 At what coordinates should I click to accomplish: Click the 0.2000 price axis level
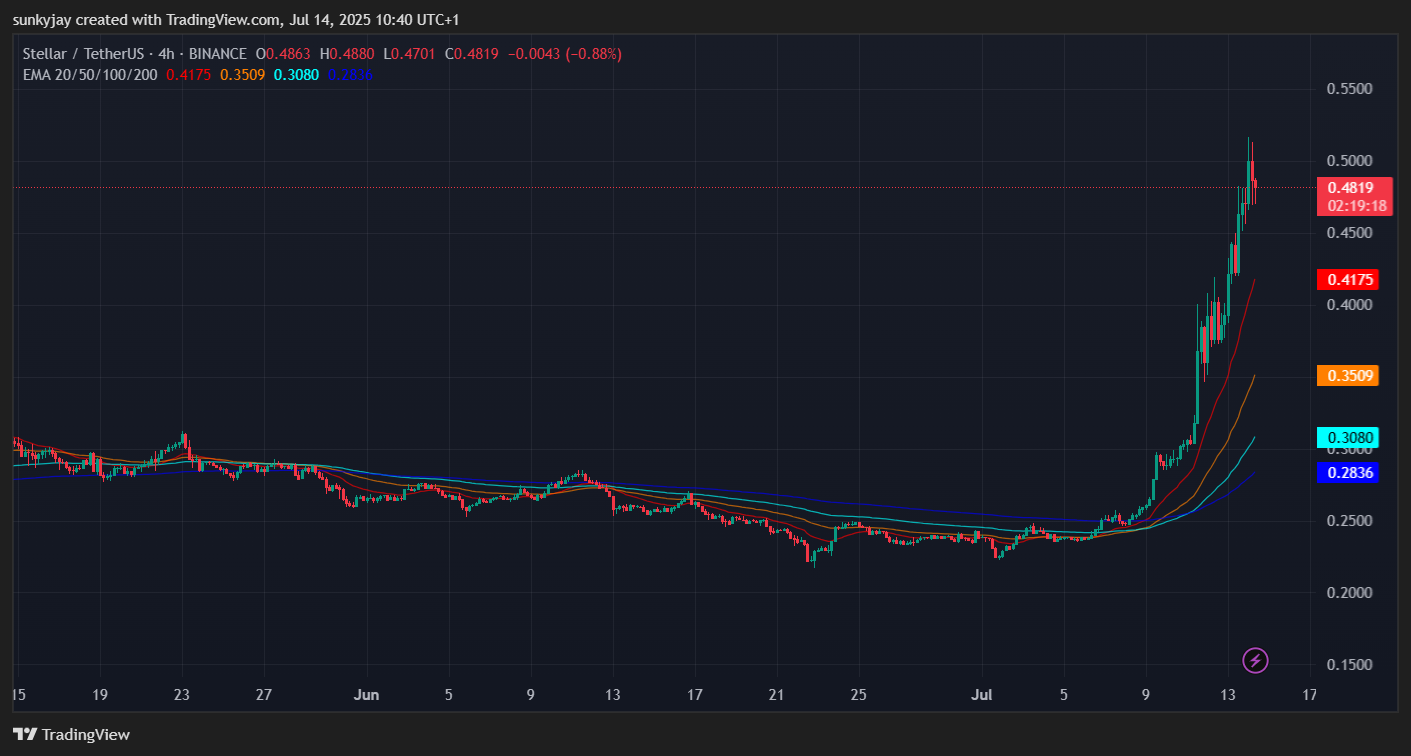click(1349, 593)
